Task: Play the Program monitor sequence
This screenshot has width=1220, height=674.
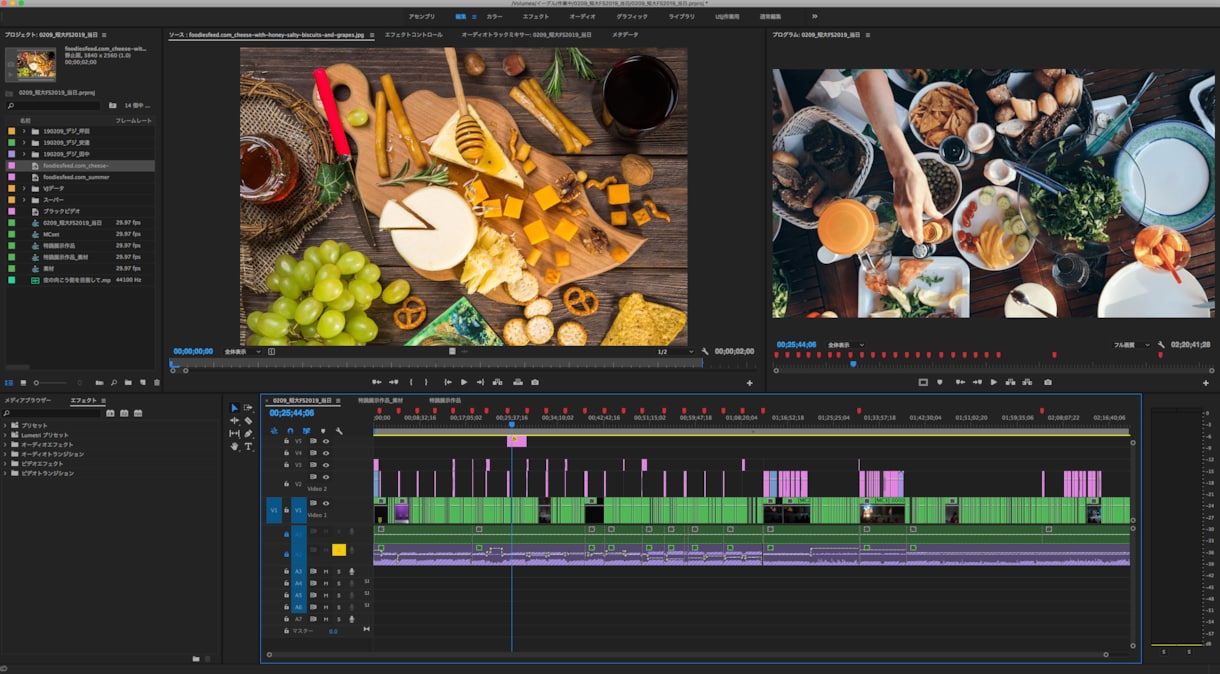Action: [x=993, y=382]
